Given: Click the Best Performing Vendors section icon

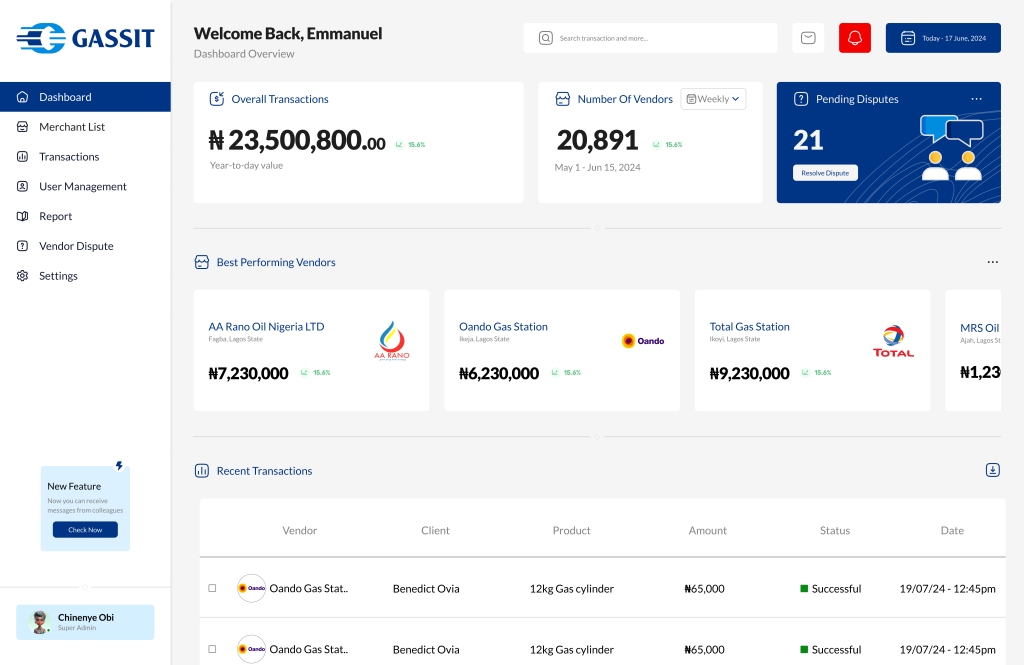Looking at the screenshot, I should pyautogui.click(x=201, y=262).
